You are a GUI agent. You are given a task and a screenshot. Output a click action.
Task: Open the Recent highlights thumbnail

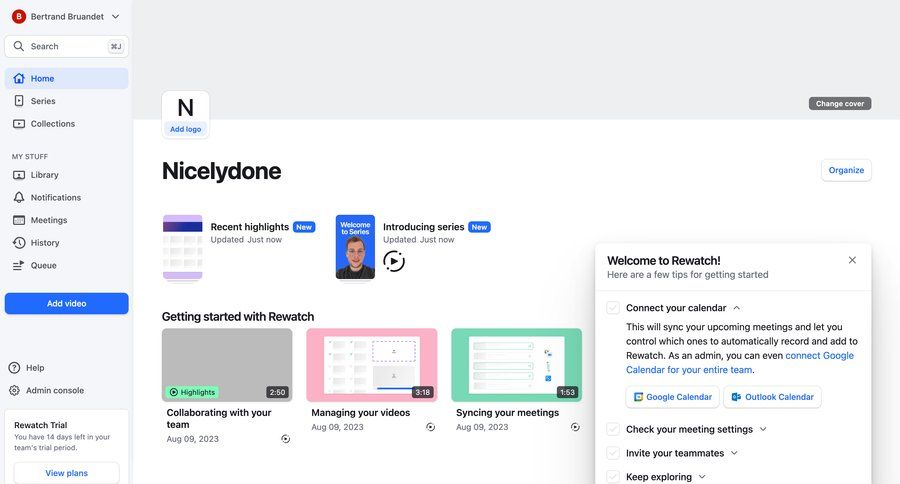(183, 247)
